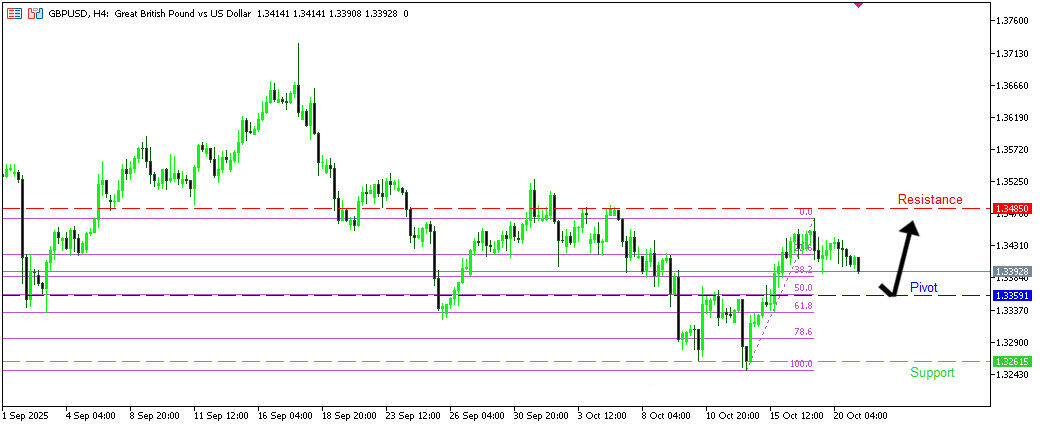The height and width of the screenshot is (427, 1043).
Task: Select the blue Pivot text label
Action: (923, 287)
